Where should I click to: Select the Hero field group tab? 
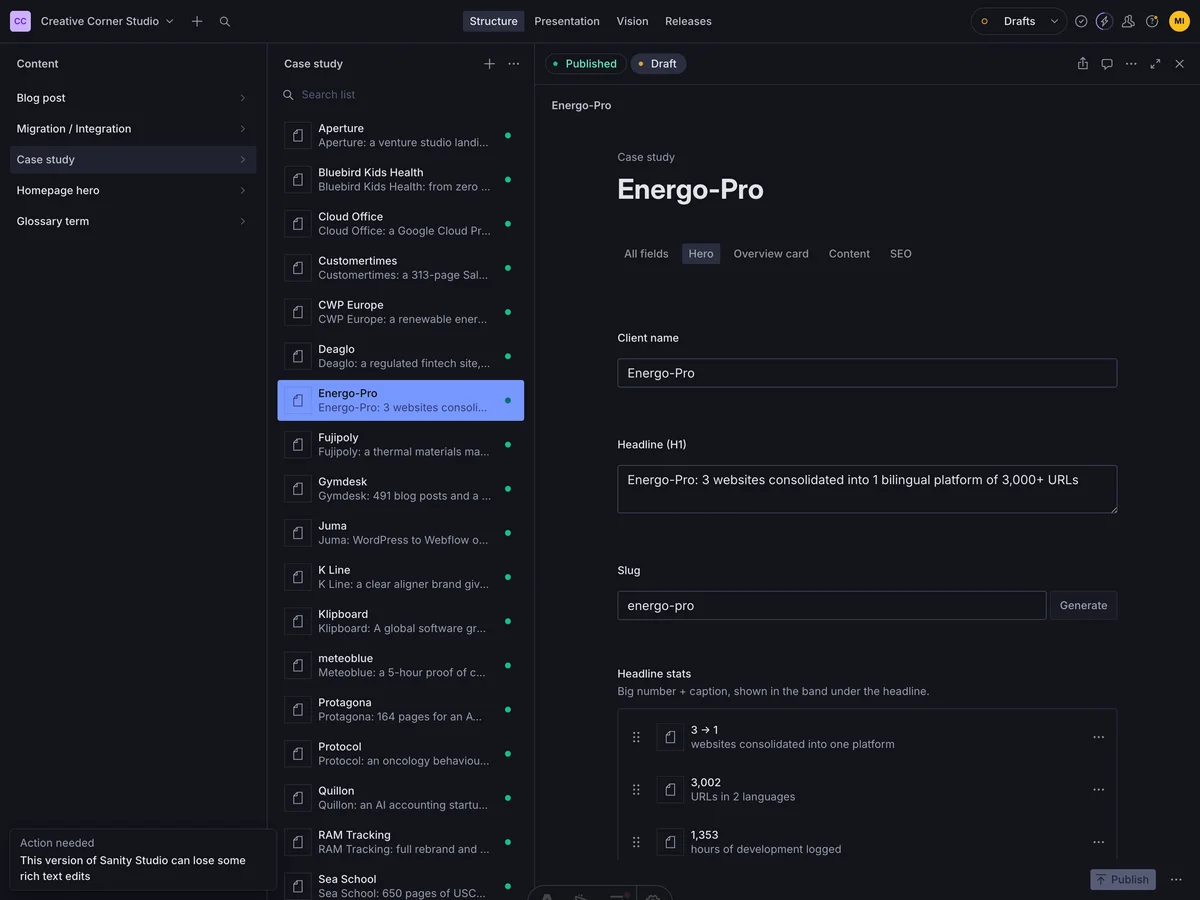pyautogui.click(x=701, y=254)
